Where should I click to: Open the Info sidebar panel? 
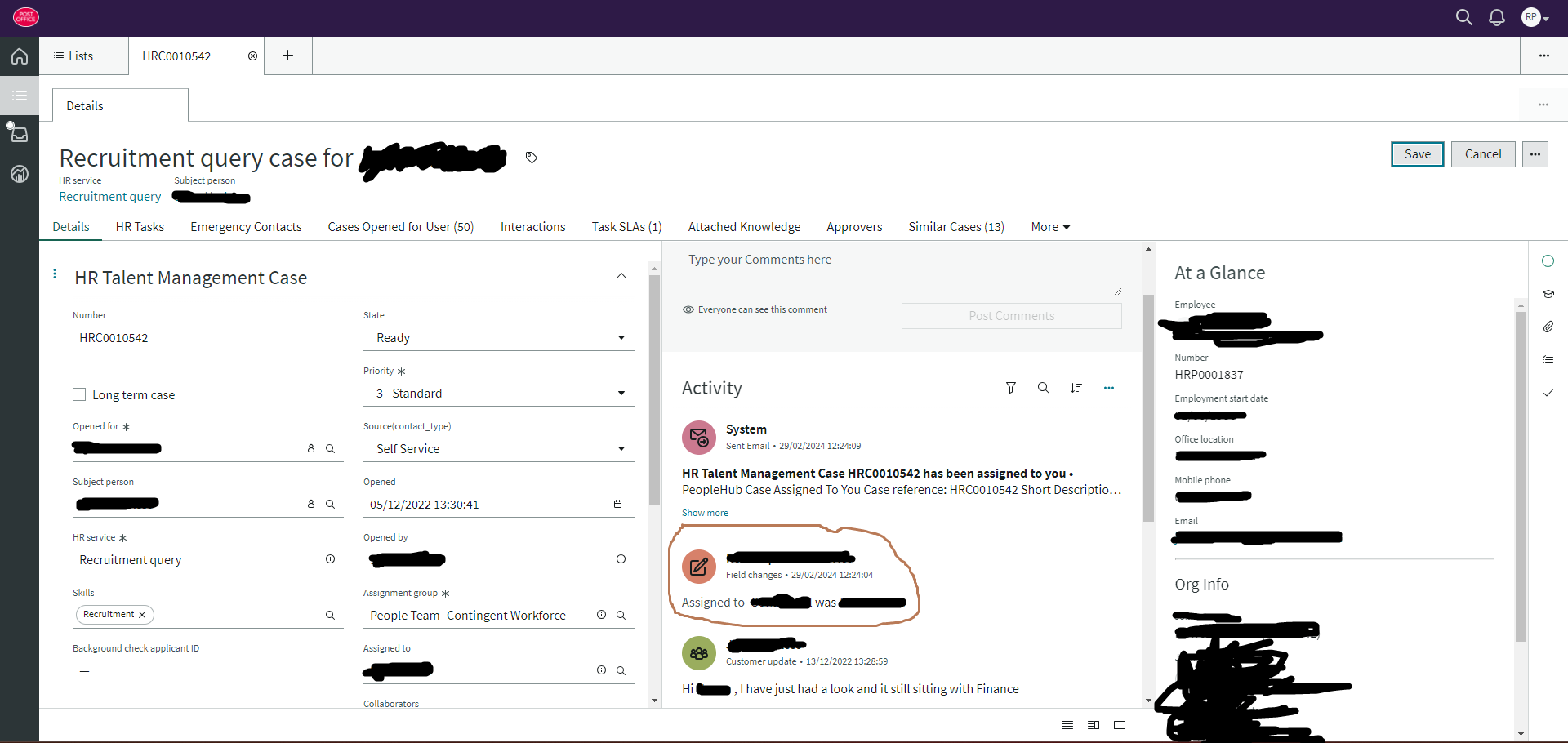1549,260
